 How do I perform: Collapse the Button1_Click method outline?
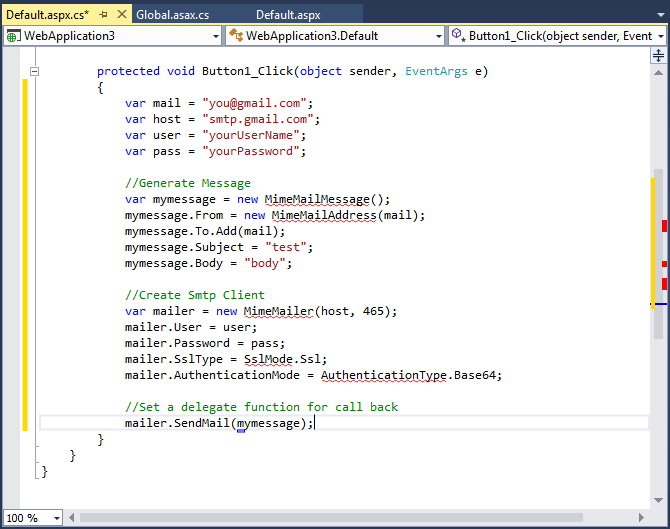(x=35, y=71)
